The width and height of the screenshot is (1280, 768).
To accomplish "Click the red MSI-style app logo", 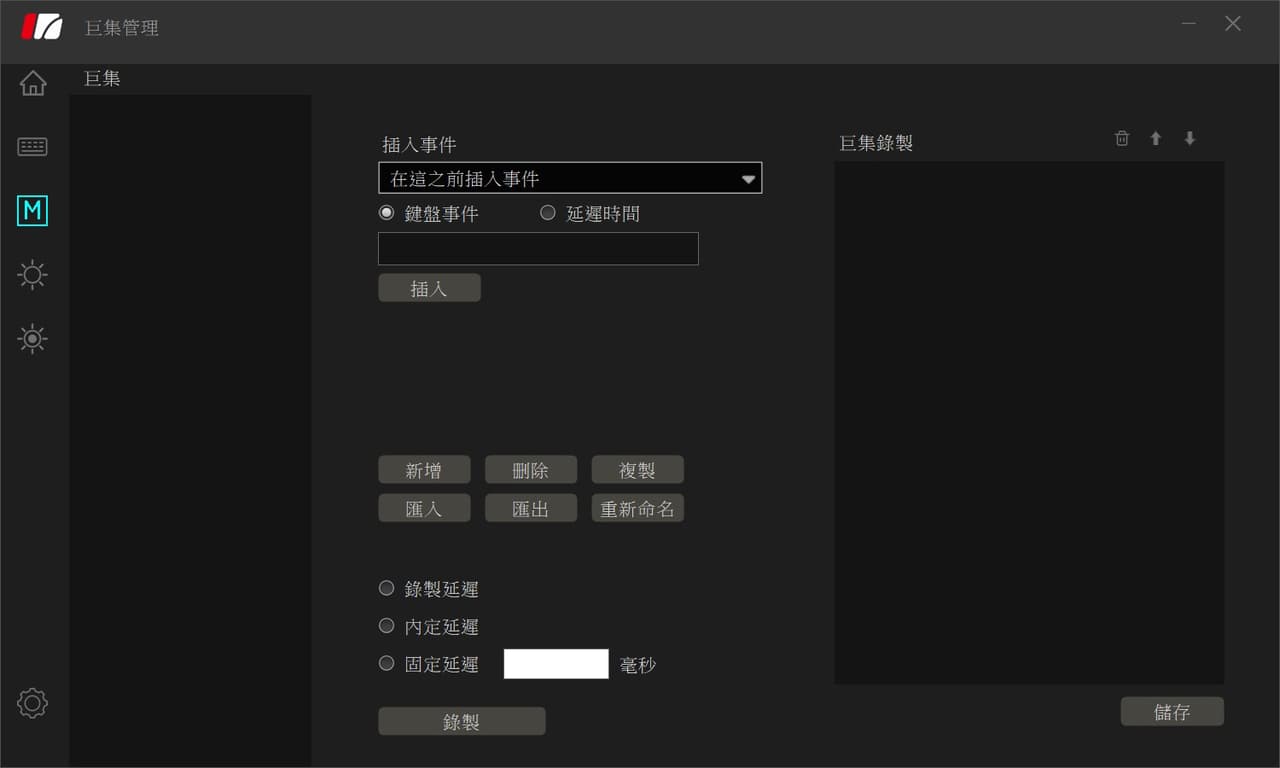I will click(42, 27).
